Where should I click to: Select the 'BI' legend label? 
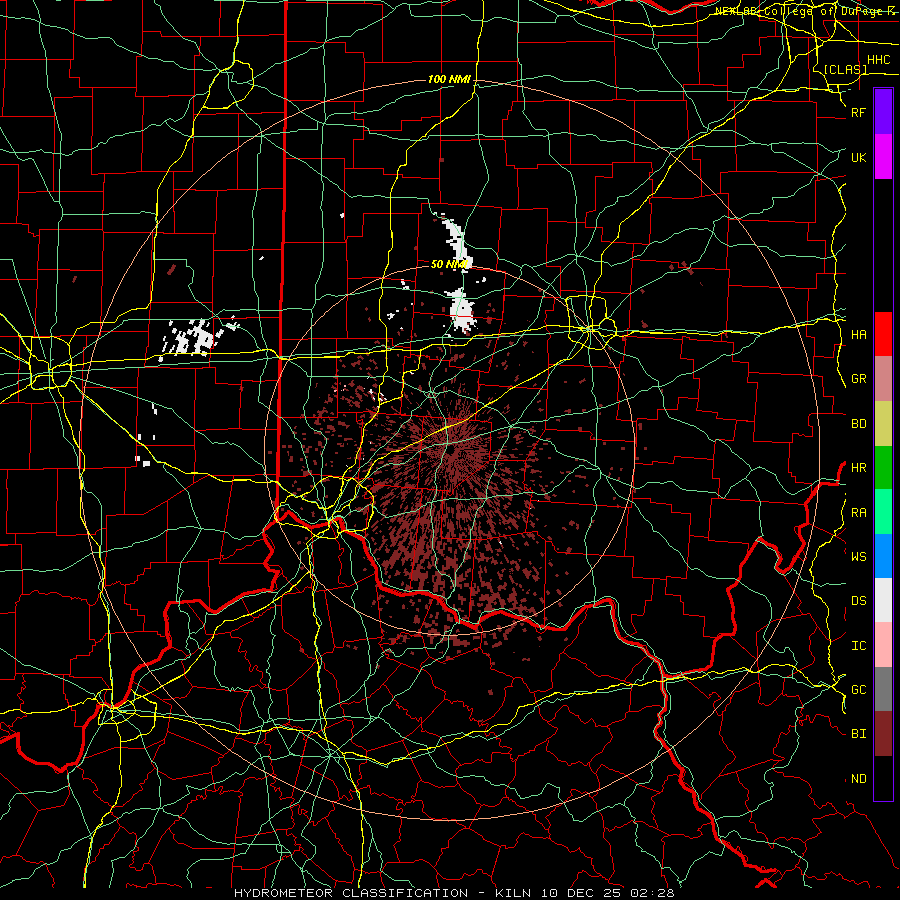859,734
